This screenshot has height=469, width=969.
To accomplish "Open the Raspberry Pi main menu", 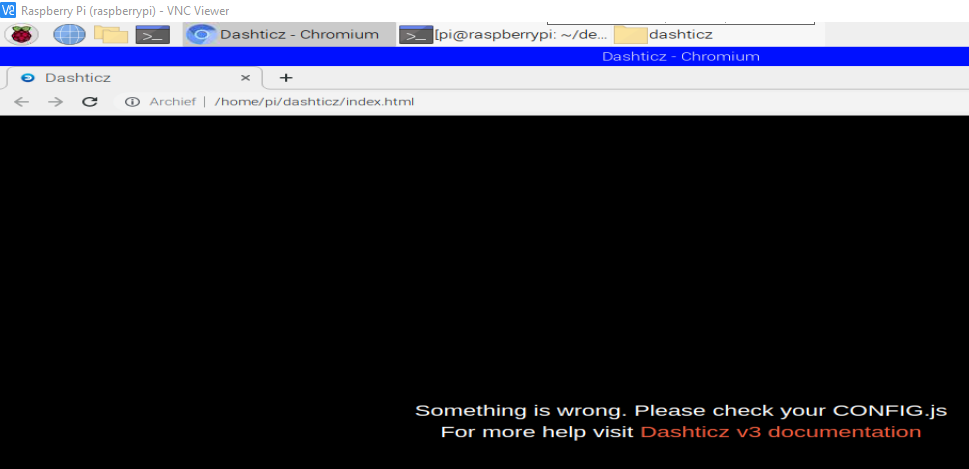I will pyautogui.click(x=22, y=35).
